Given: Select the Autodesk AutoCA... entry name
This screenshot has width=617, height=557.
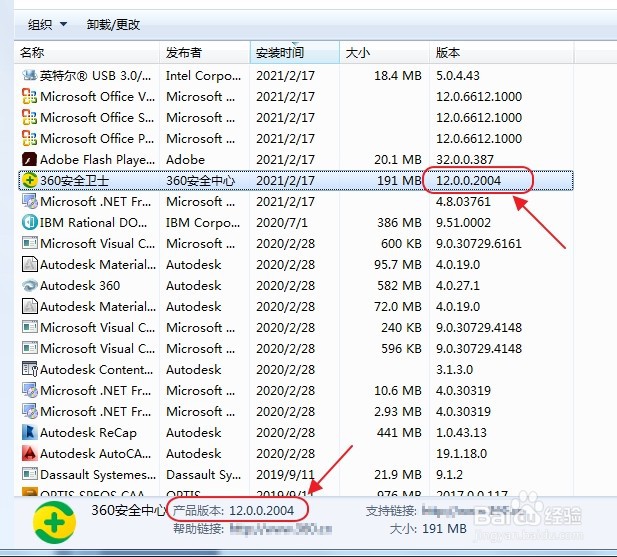Looking at the screenshot, I should (96, 454).
